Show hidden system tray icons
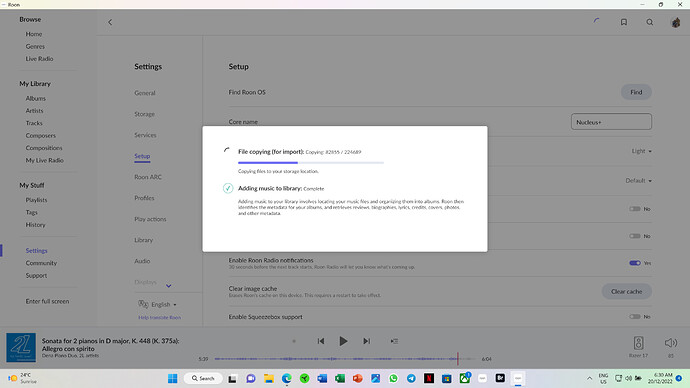Viewport: 690px width, 388px height. click(x=589, y=378)
